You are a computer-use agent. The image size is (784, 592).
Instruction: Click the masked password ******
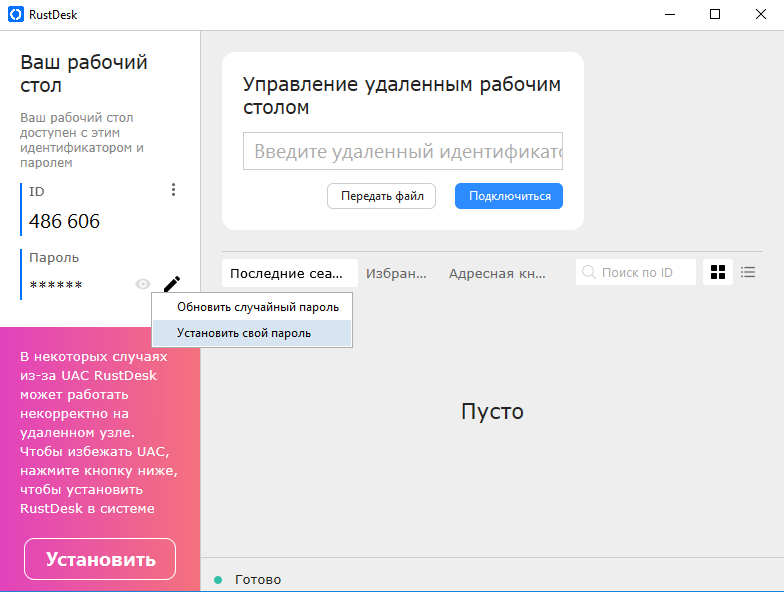[56, 285]
